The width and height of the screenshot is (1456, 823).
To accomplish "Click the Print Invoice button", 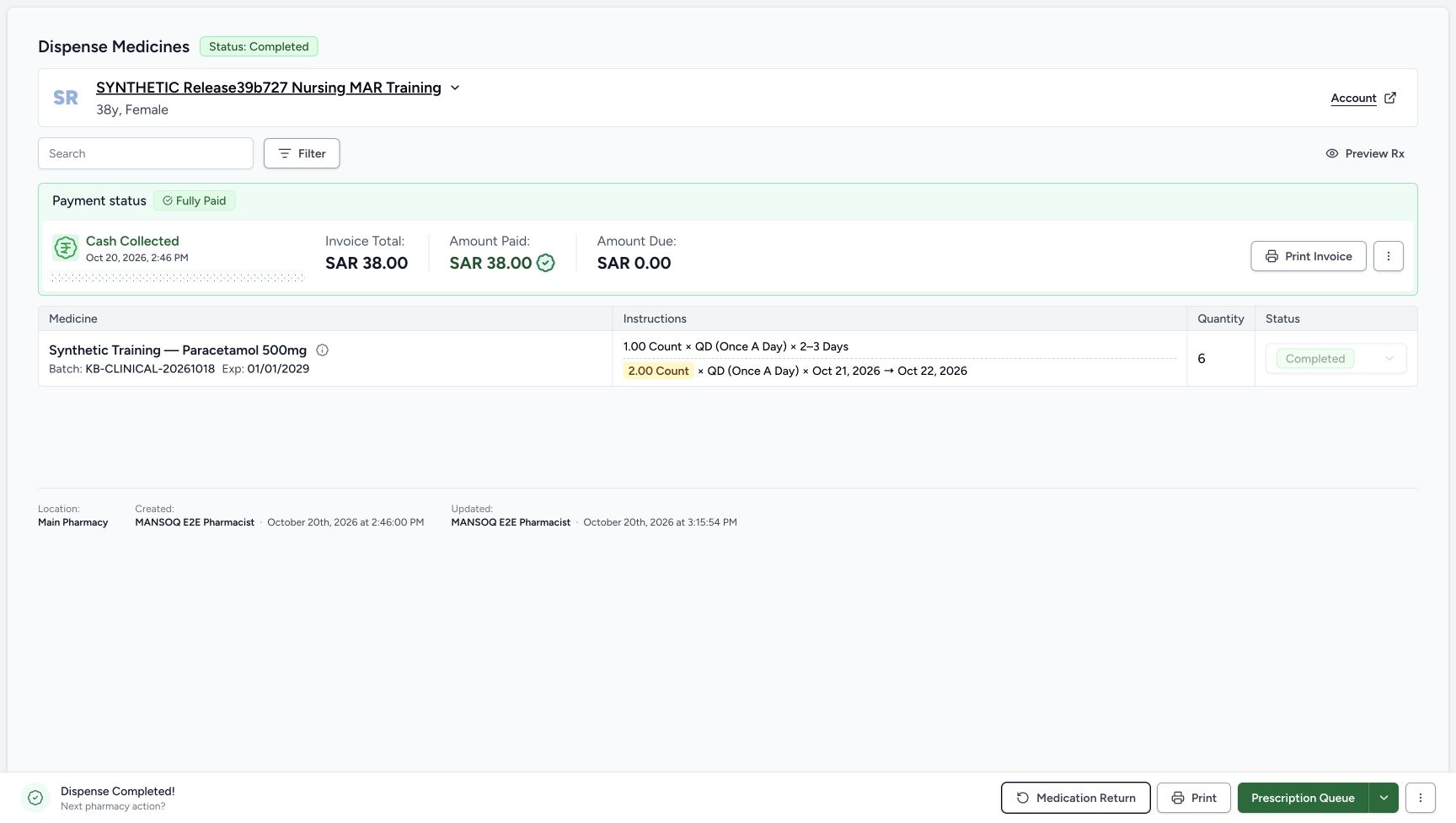I will [x=1309, y=256].
